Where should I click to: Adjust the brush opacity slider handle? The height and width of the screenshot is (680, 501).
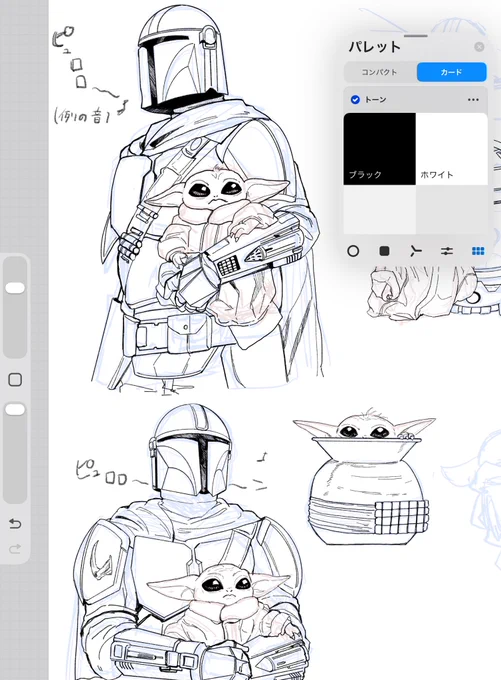pos(15,409)
